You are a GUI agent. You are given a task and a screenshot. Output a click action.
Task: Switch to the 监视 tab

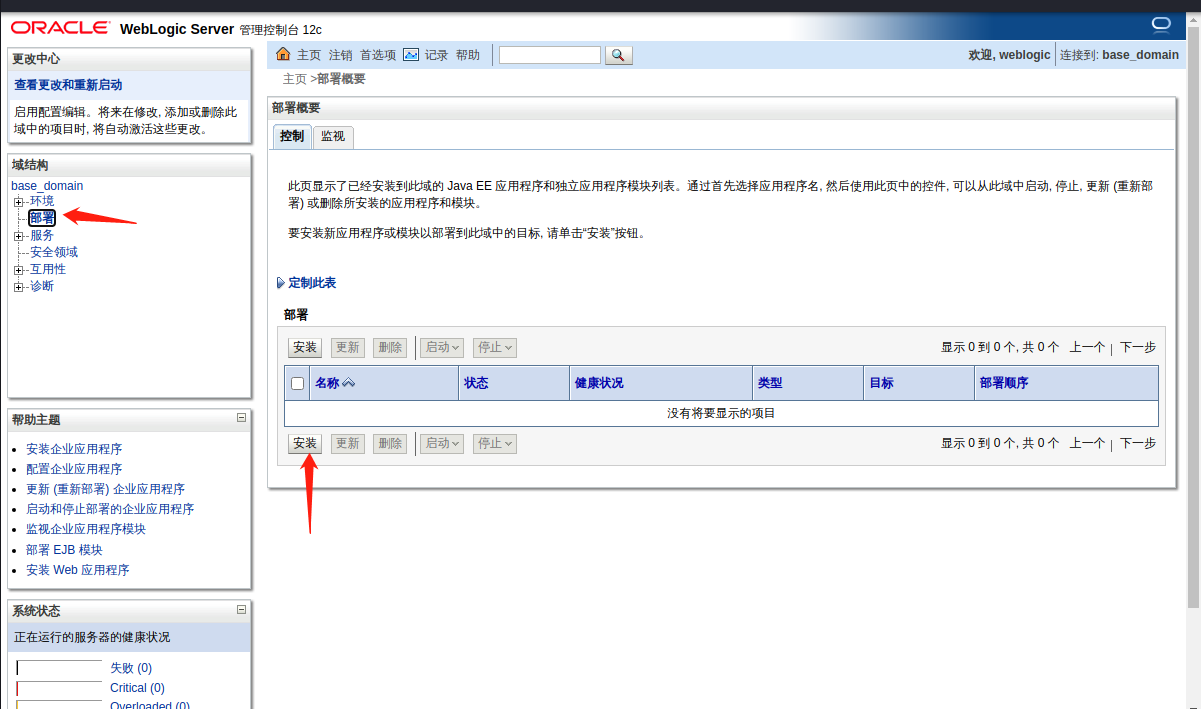click(x=333, y=136)
